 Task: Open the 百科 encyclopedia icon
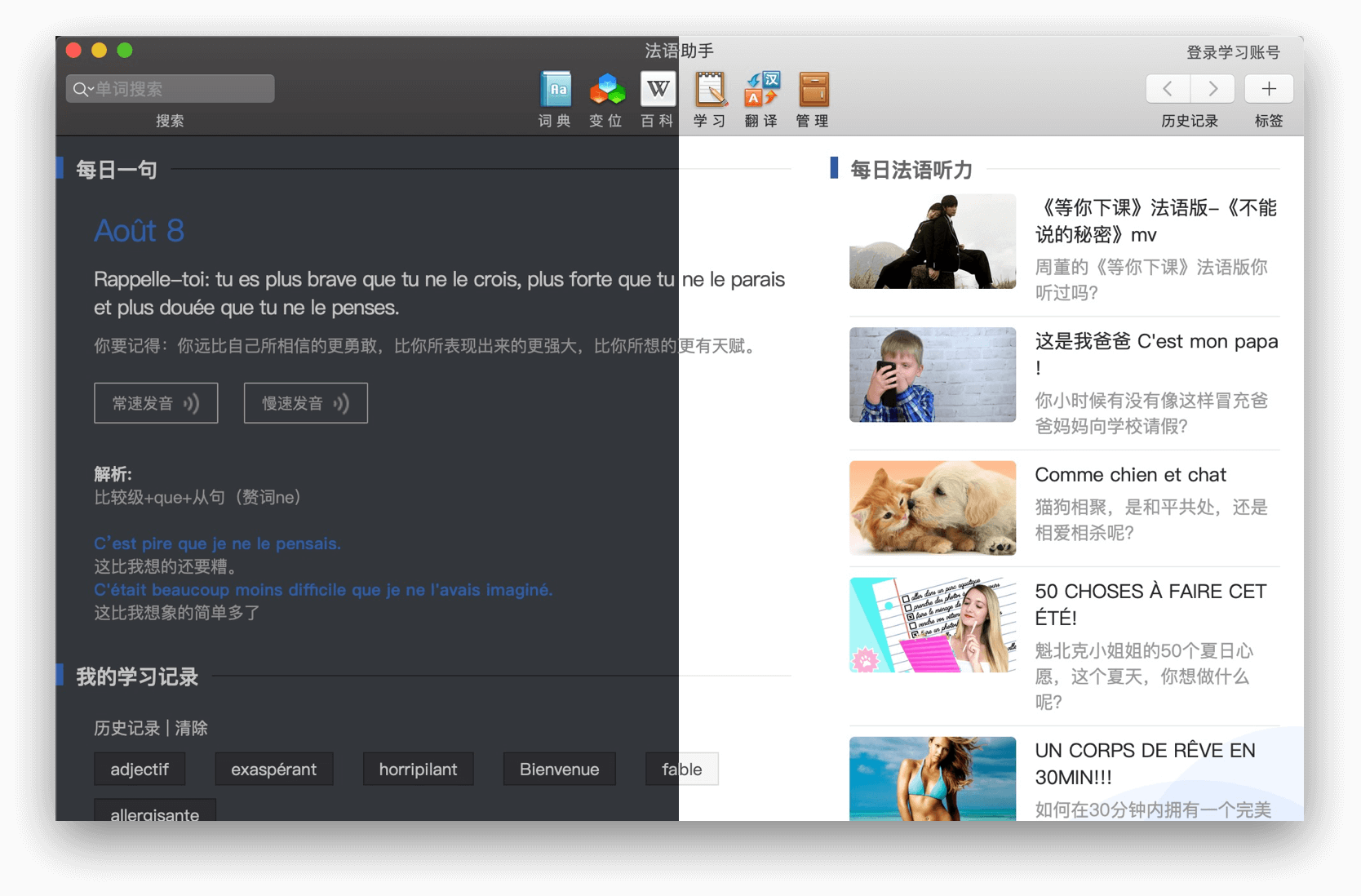[x=658, y=91]
